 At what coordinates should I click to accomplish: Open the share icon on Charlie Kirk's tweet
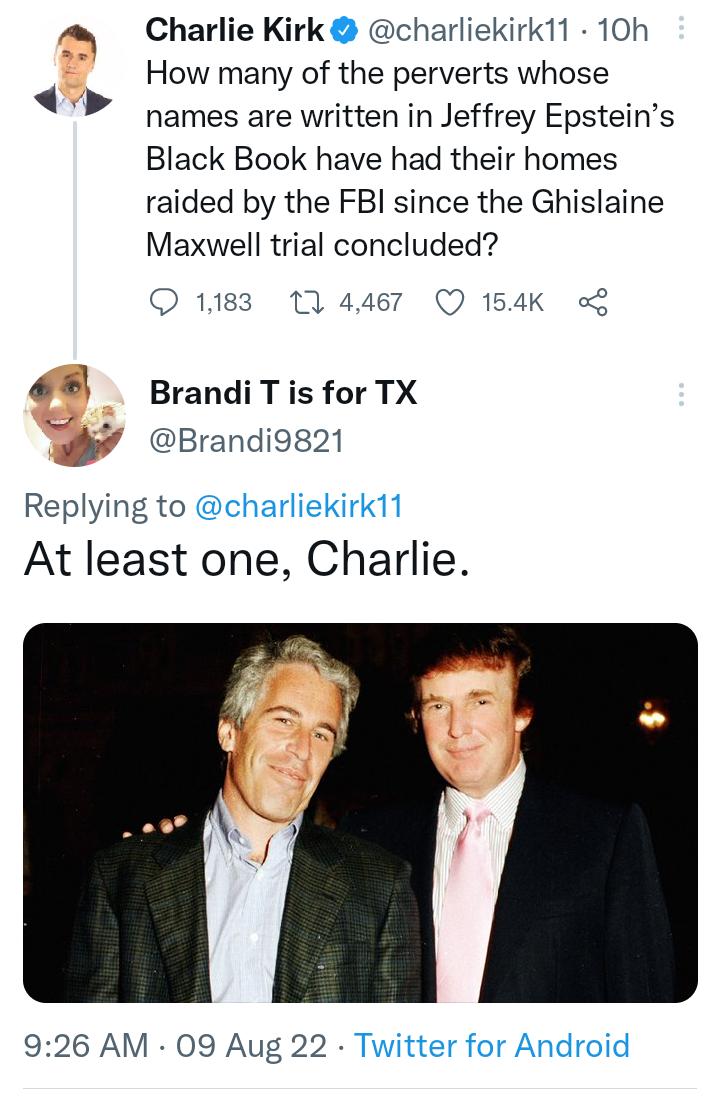point(592,302)
